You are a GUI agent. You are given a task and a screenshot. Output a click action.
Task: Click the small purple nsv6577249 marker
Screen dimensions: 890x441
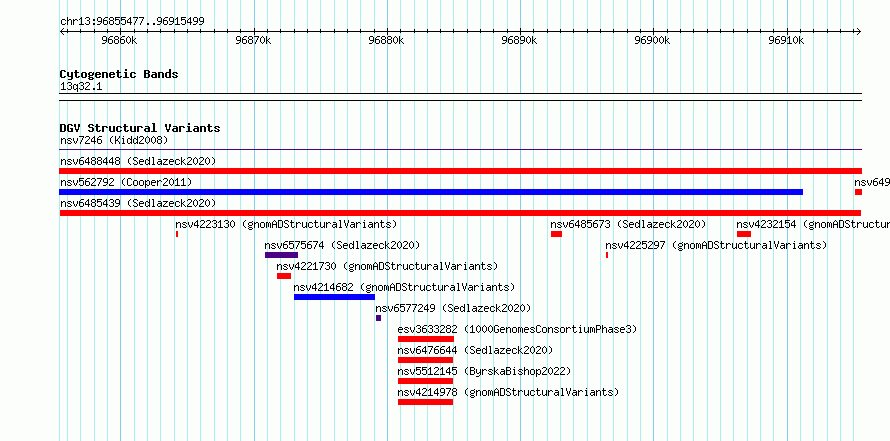pos(378,318)
